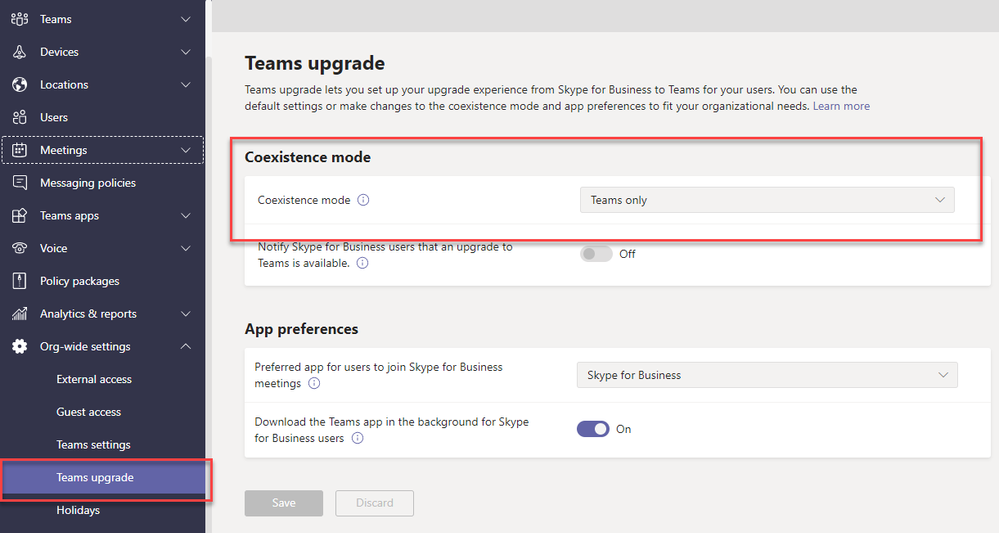Click the Teams people icon in sidebar

pos(20,19)
